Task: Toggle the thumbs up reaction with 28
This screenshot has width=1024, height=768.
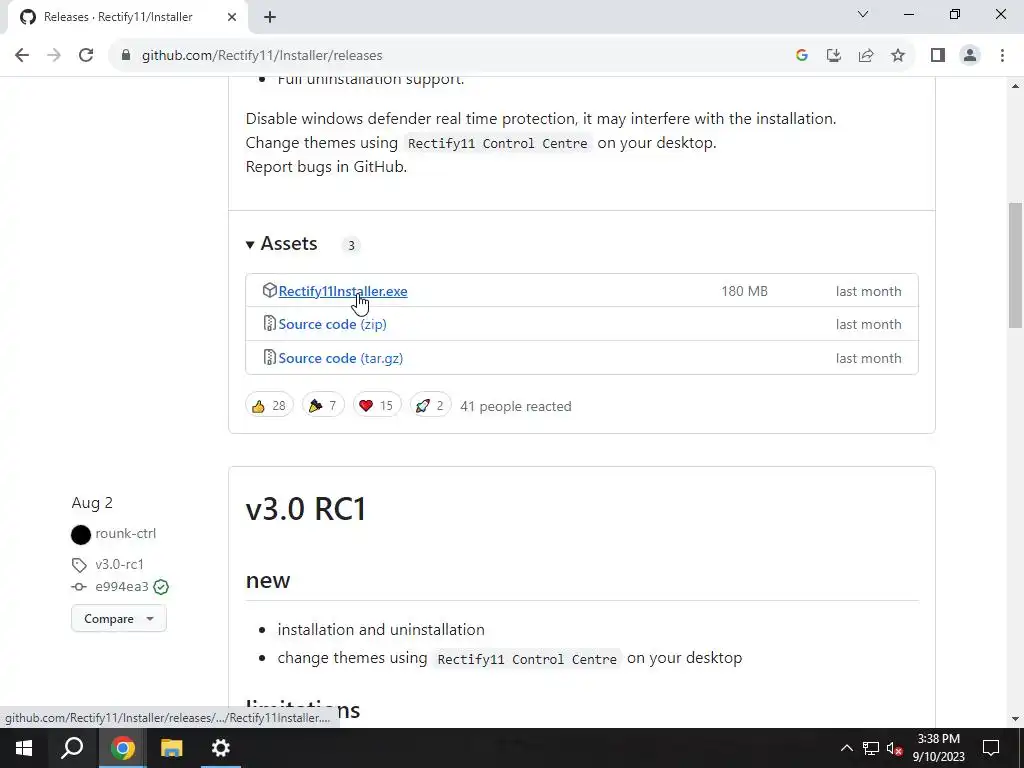Action: point(269,406)
